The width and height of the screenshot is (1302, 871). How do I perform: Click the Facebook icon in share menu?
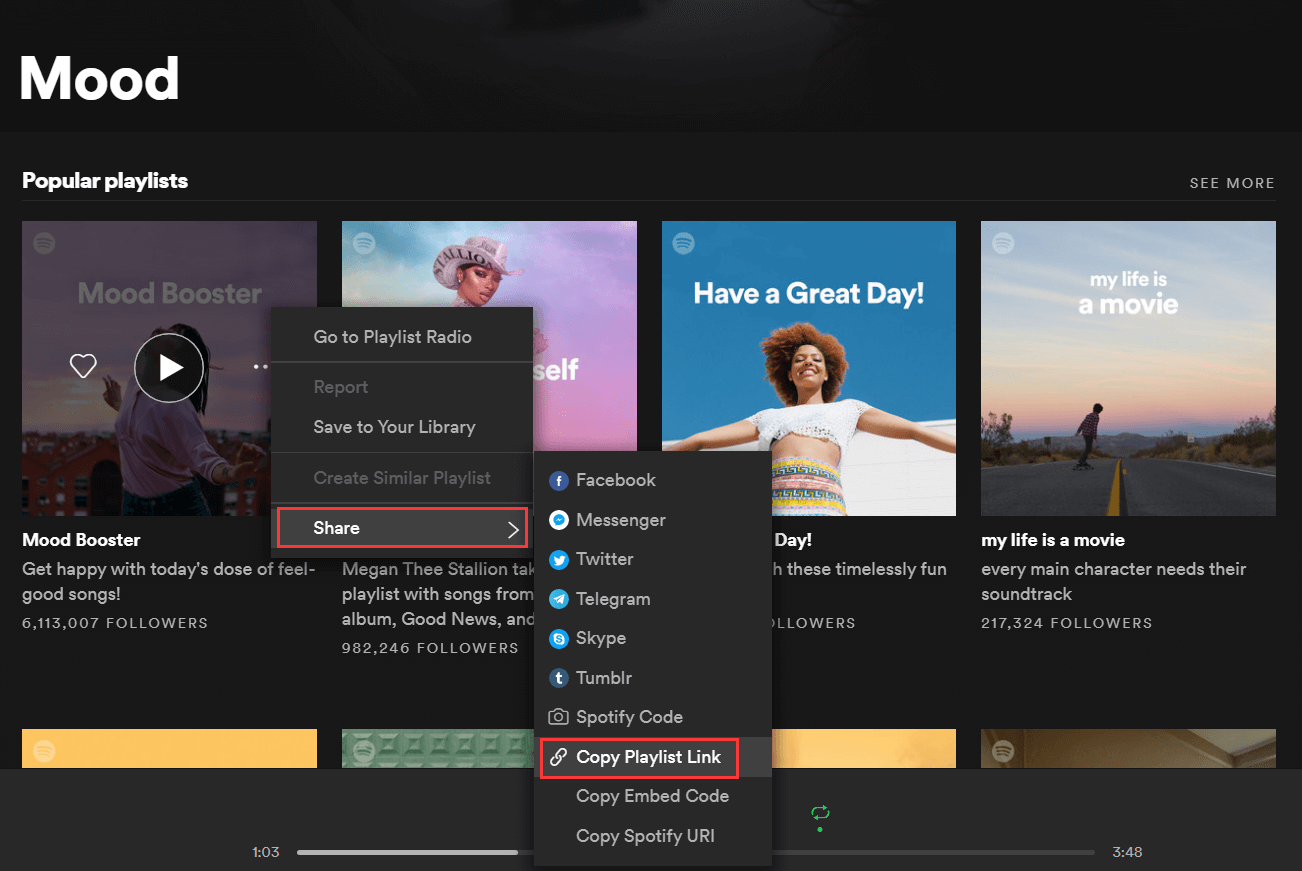(x=559, y=480)
